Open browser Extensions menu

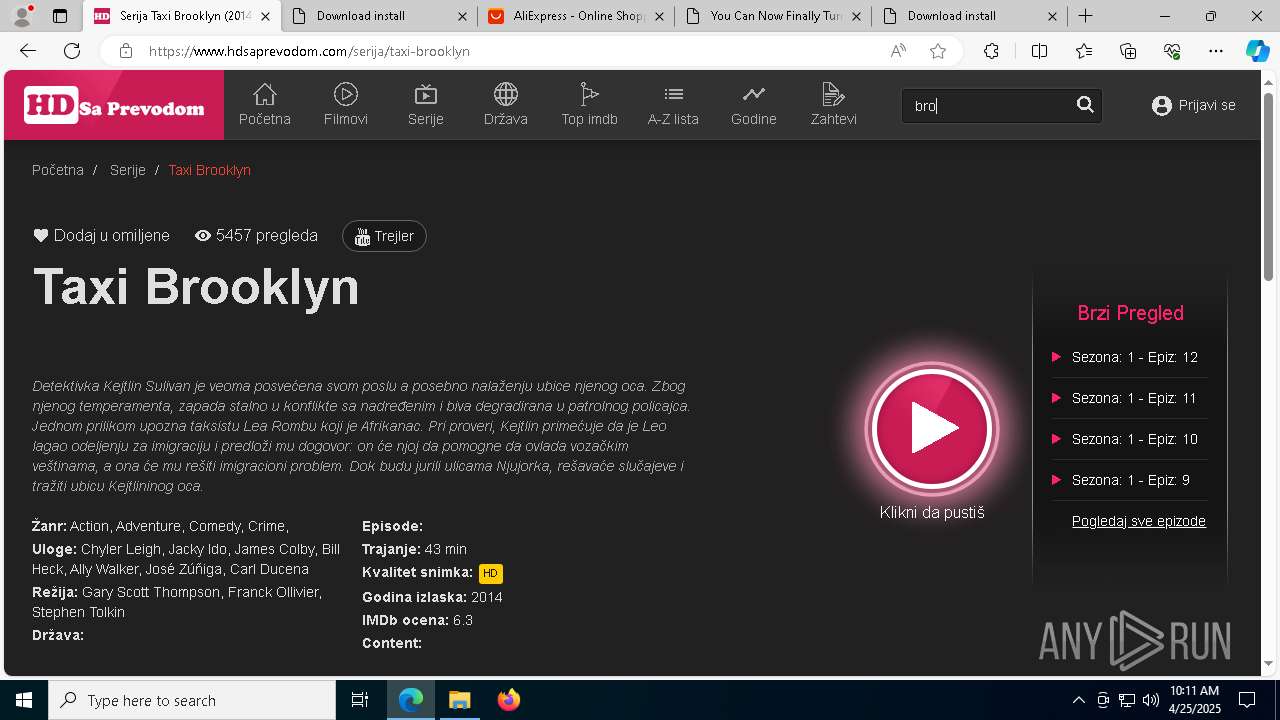click(991, 51)
